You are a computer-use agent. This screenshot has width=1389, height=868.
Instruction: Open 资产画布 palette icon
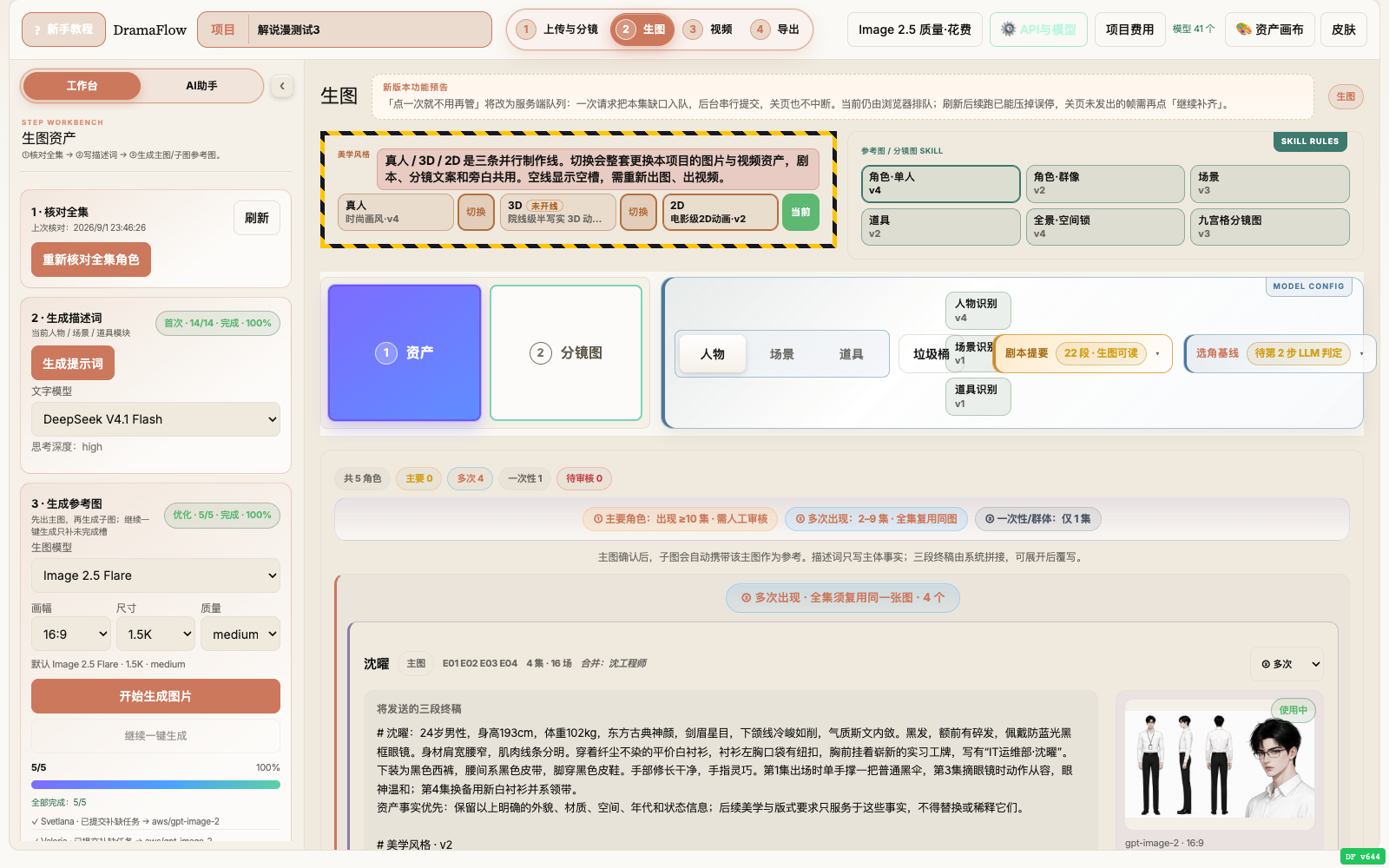(1244, 30)
